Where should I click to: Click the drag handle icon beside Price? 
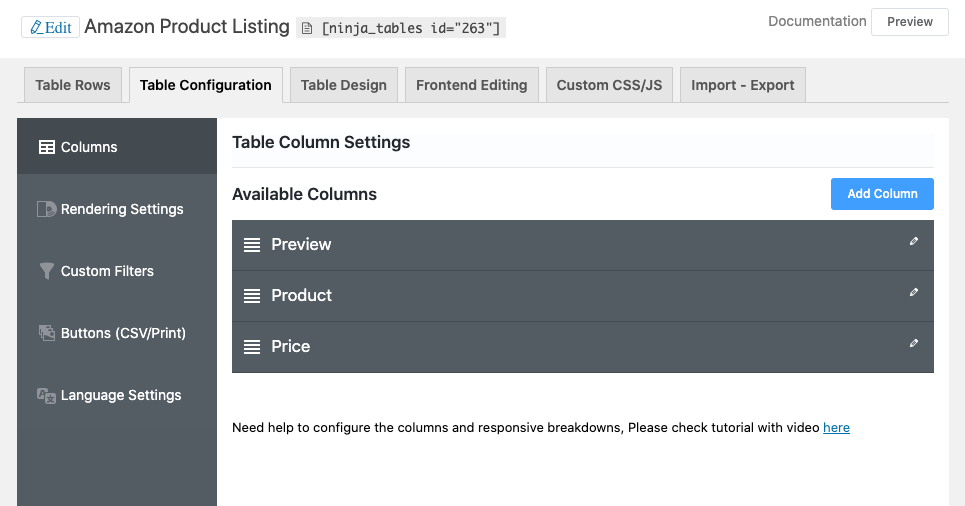[252, 347]
